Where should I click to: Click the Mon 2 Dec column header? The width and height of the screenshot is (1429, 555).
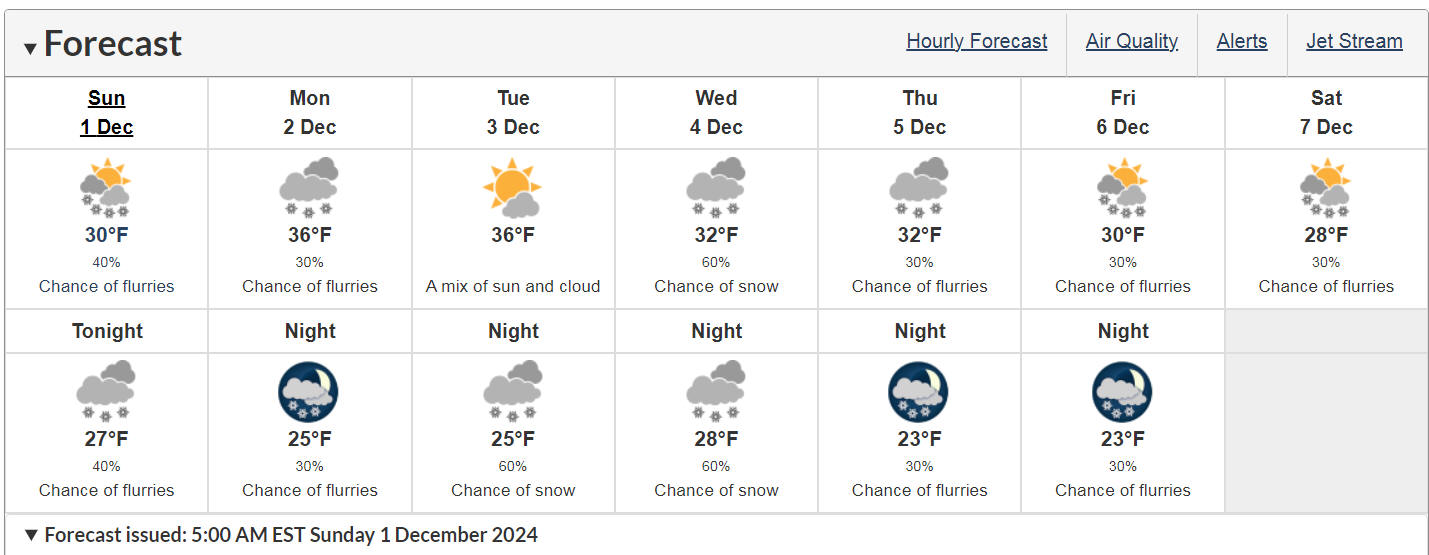[x=309, y=112]
